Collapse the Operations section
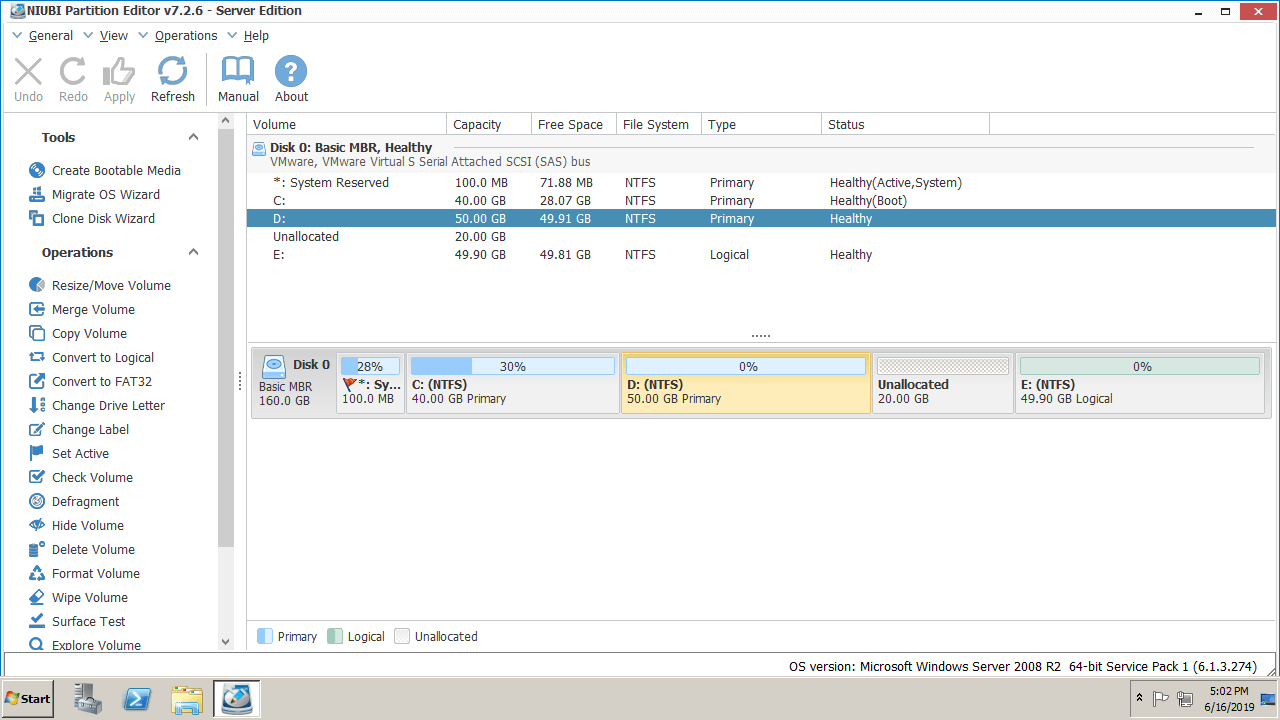Image resolution: width=1280 pixels, height=720 pixels. (194, 253)
